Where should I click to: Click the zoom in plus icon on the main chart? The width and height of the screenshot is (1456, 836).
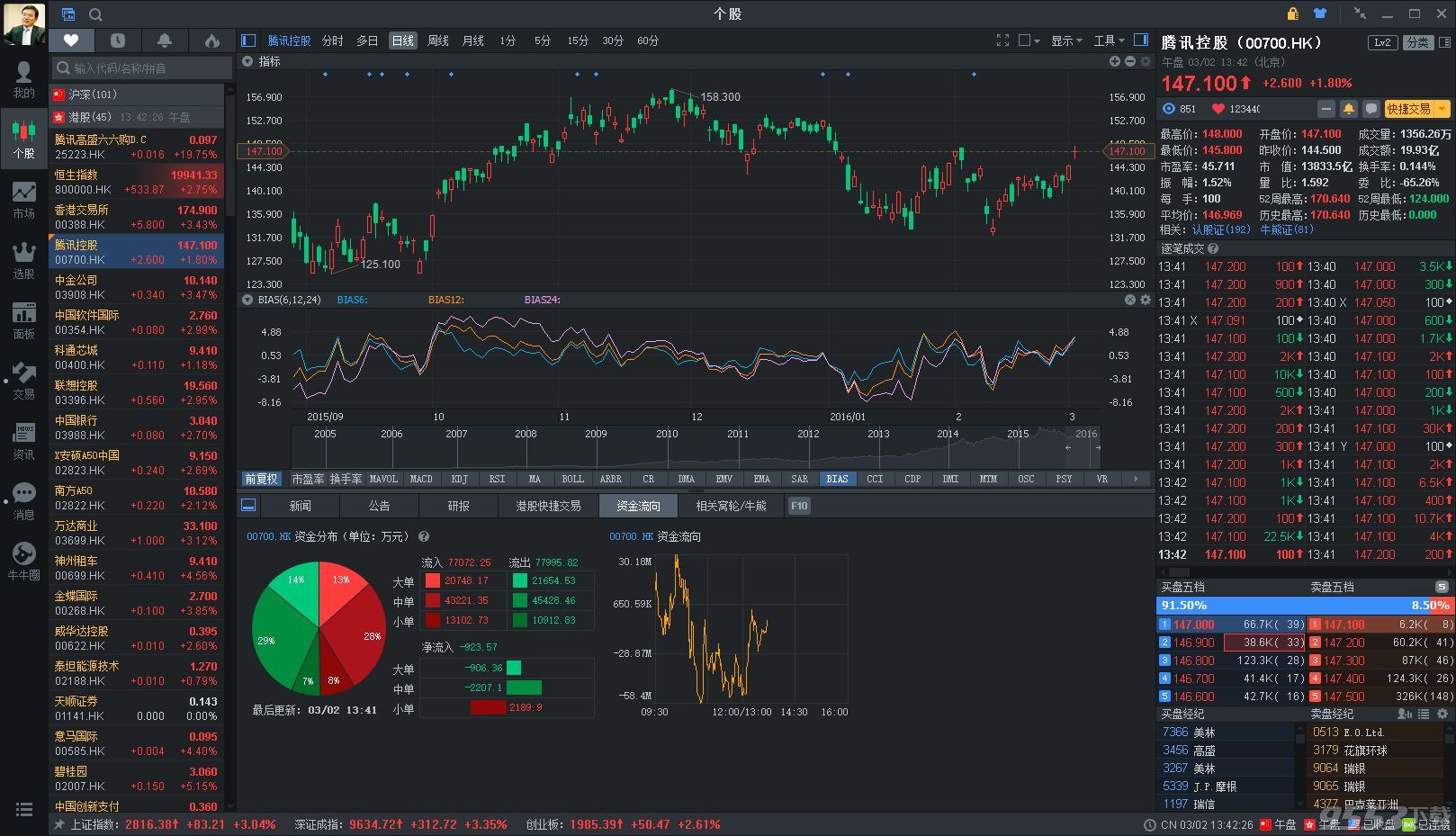coord(1115,61)
